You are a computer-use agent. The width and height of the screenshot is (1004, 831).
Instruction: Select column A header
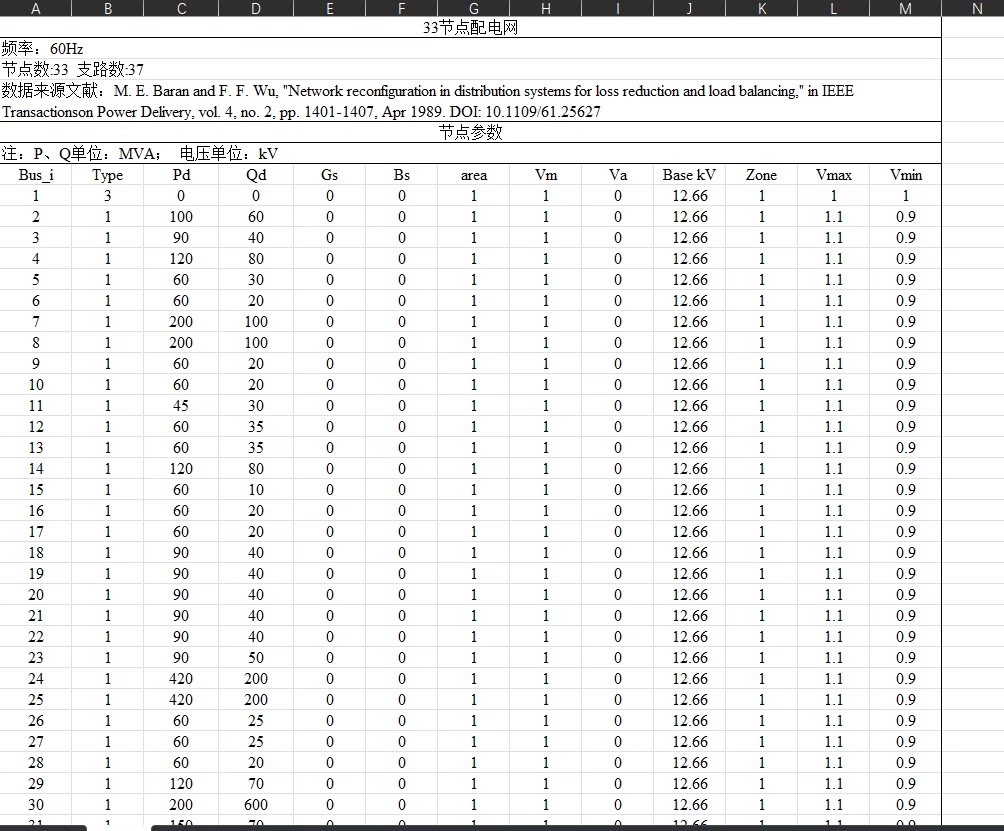36,8
